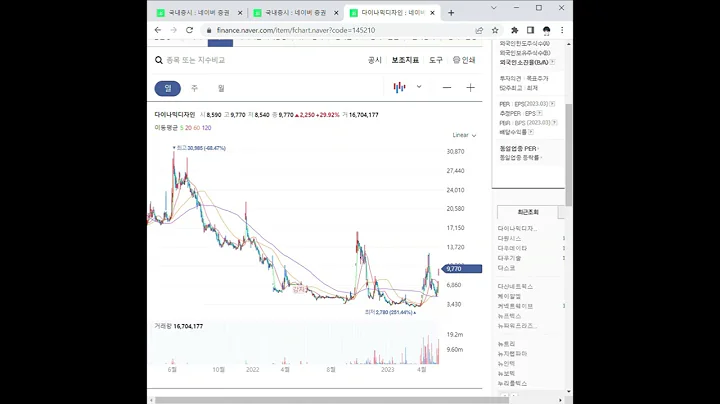Click browser forward arrow
Screen dimensions: 720x404
[x=174, y=30]
